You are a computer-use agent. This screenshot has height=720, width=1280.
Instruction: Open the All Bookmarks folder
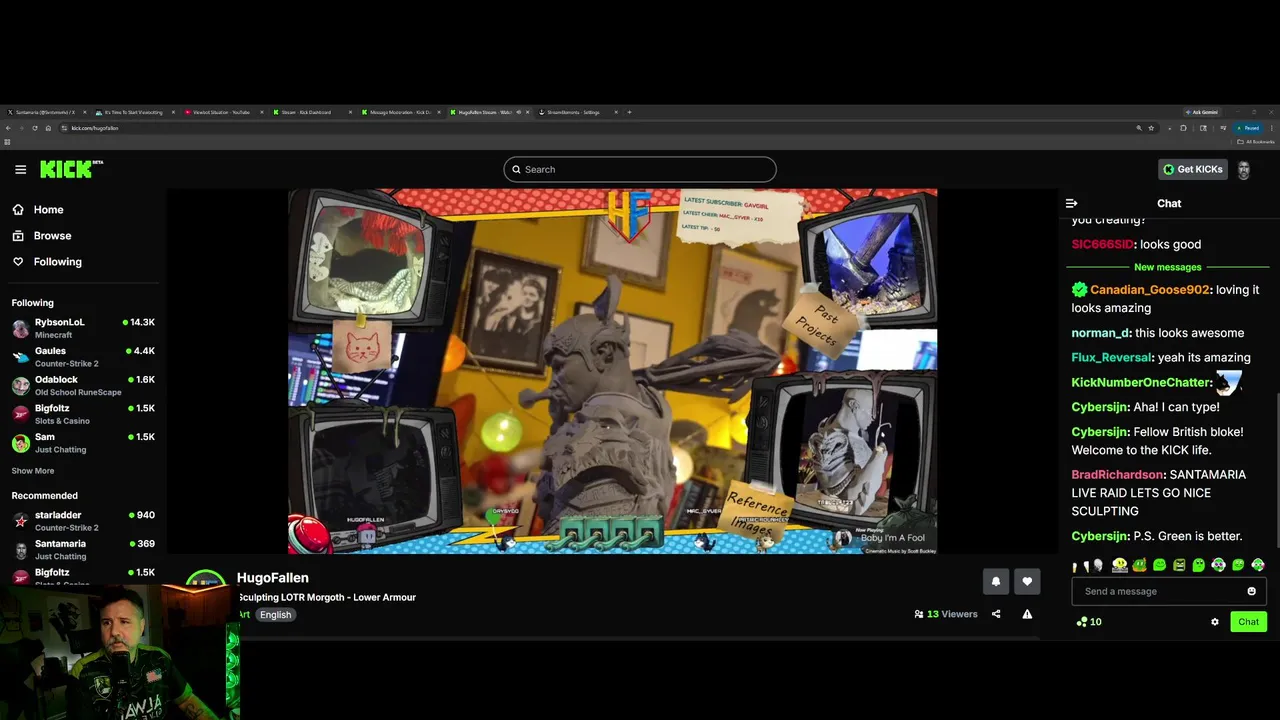[1258, 142]
